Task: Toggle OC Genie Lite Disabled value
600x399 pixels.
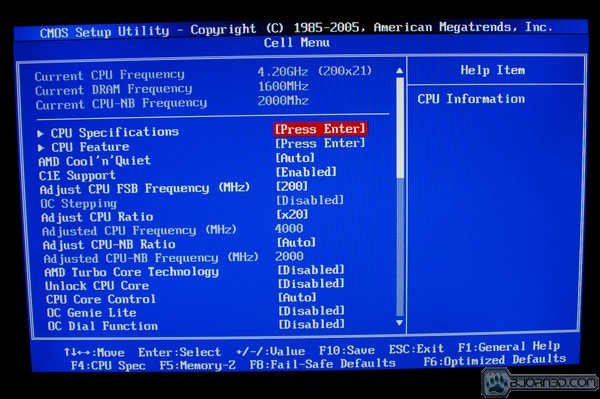Action: coord(311,311)
